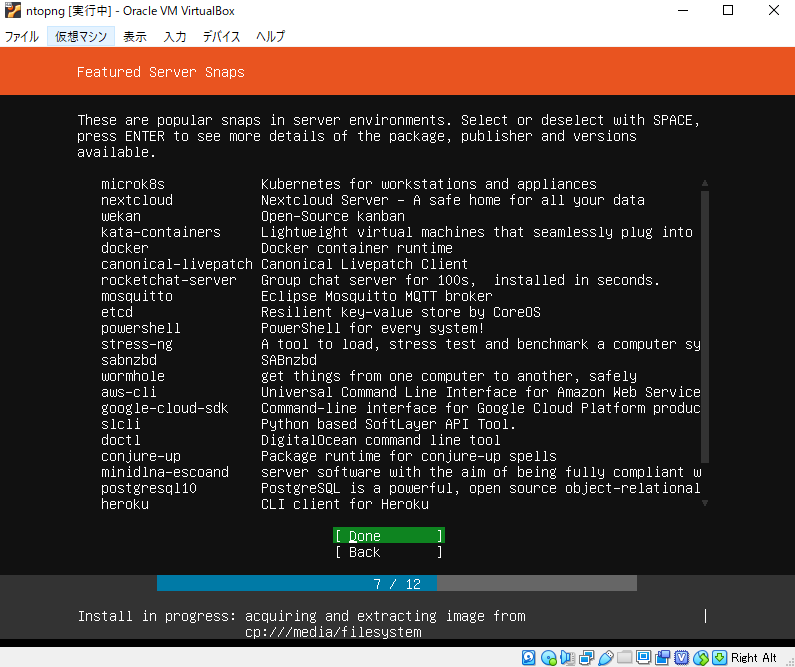Viewport: 795px width, 667px height.
Task: Click 'Eclipse Mosquitto MQTT broker' description
Action: click(376, 297)
